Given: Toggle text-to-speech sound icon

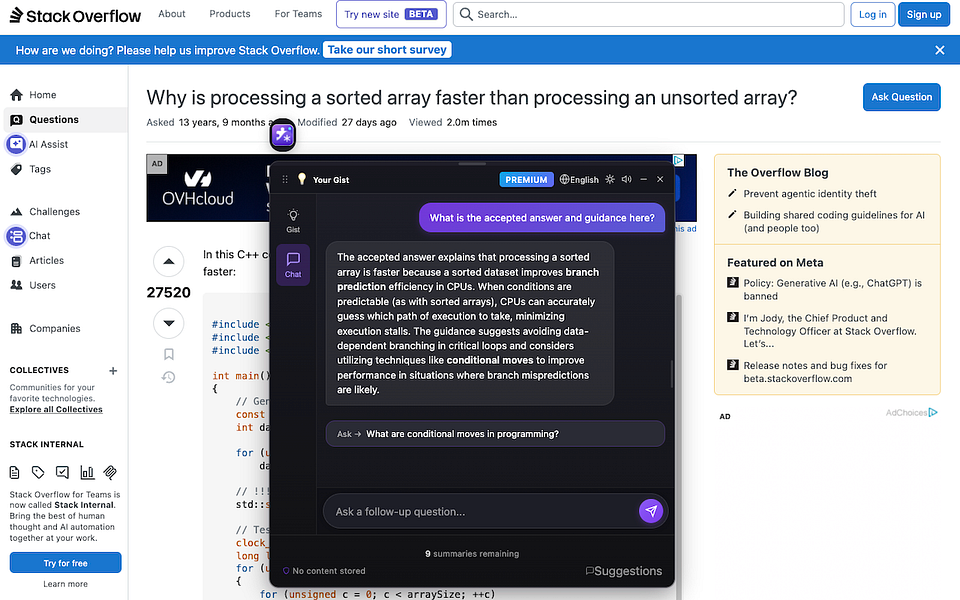Looking at the screenshot, I should (626, 179).
